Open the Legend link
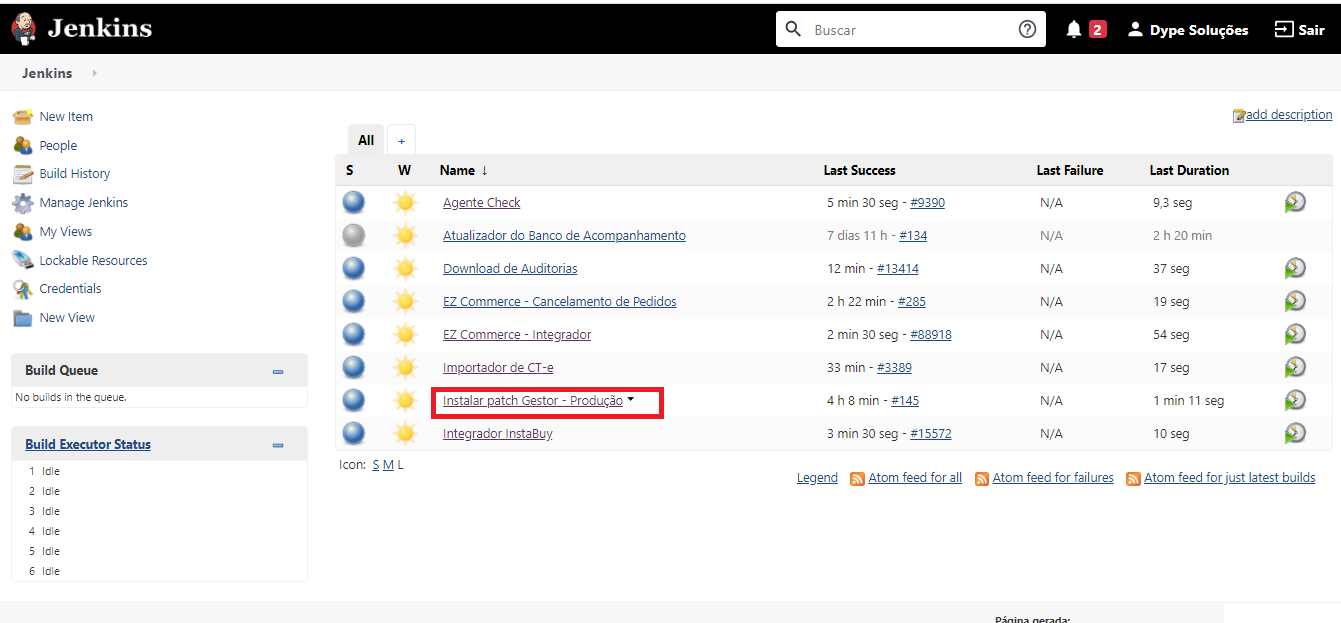This screenshot has height=623, width=1341. 817,478
